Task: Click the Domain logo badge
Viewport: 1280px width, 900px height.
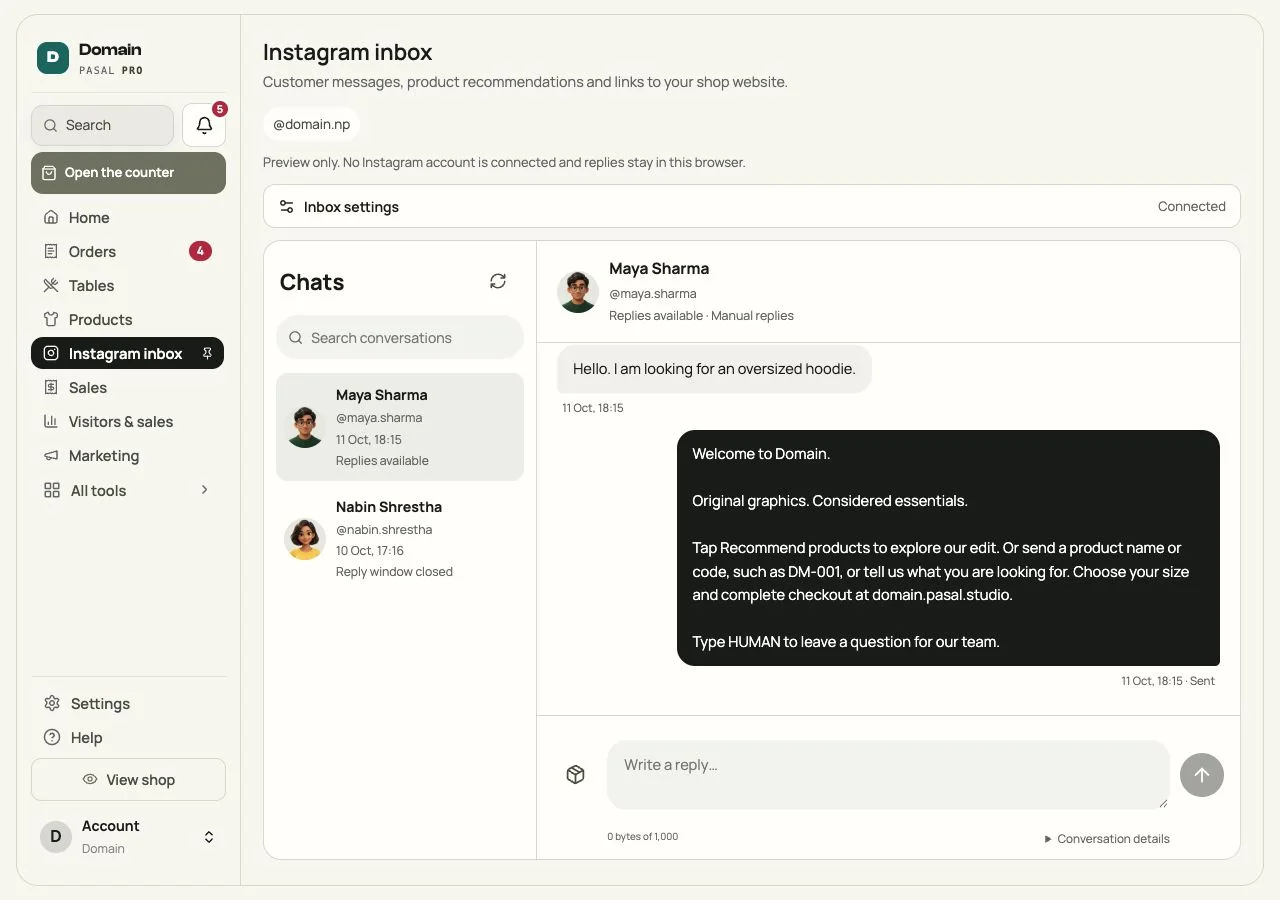Action: 52,58
